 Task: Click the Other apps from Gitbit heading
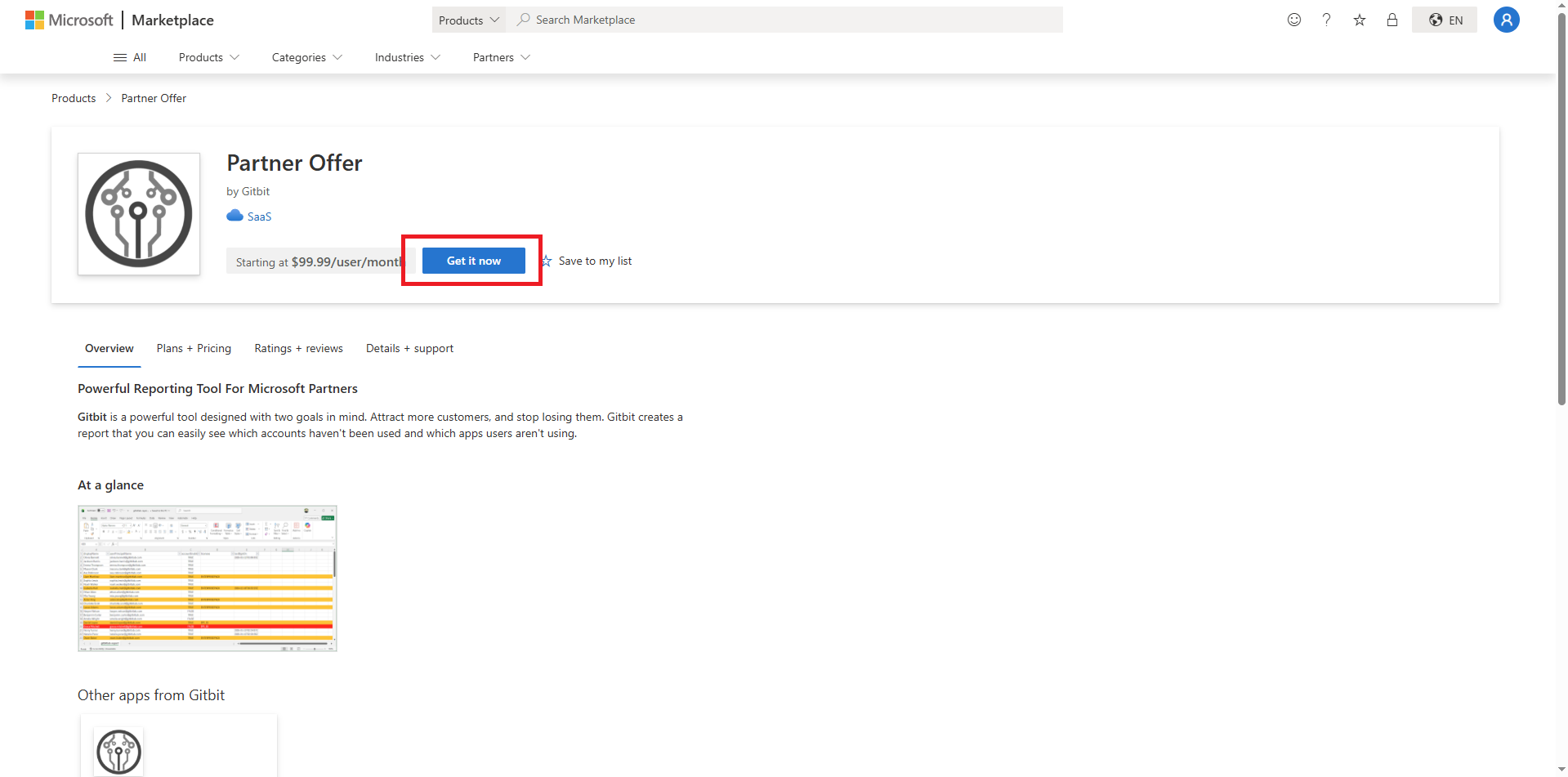click(x=151, y=695)
